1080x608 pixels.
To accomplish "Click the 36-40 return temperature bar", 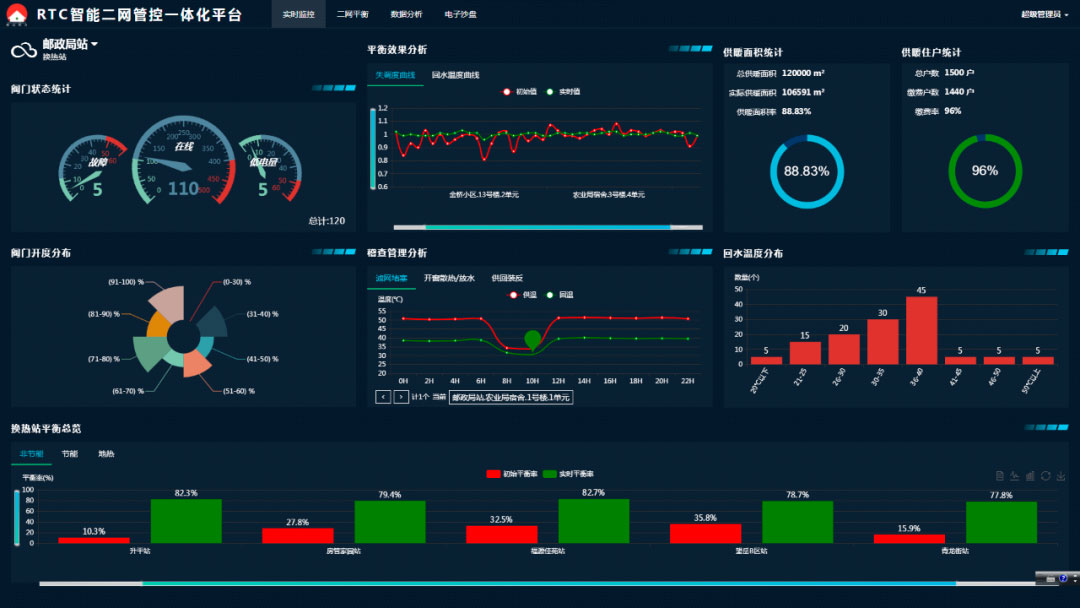I will [921, 330].
